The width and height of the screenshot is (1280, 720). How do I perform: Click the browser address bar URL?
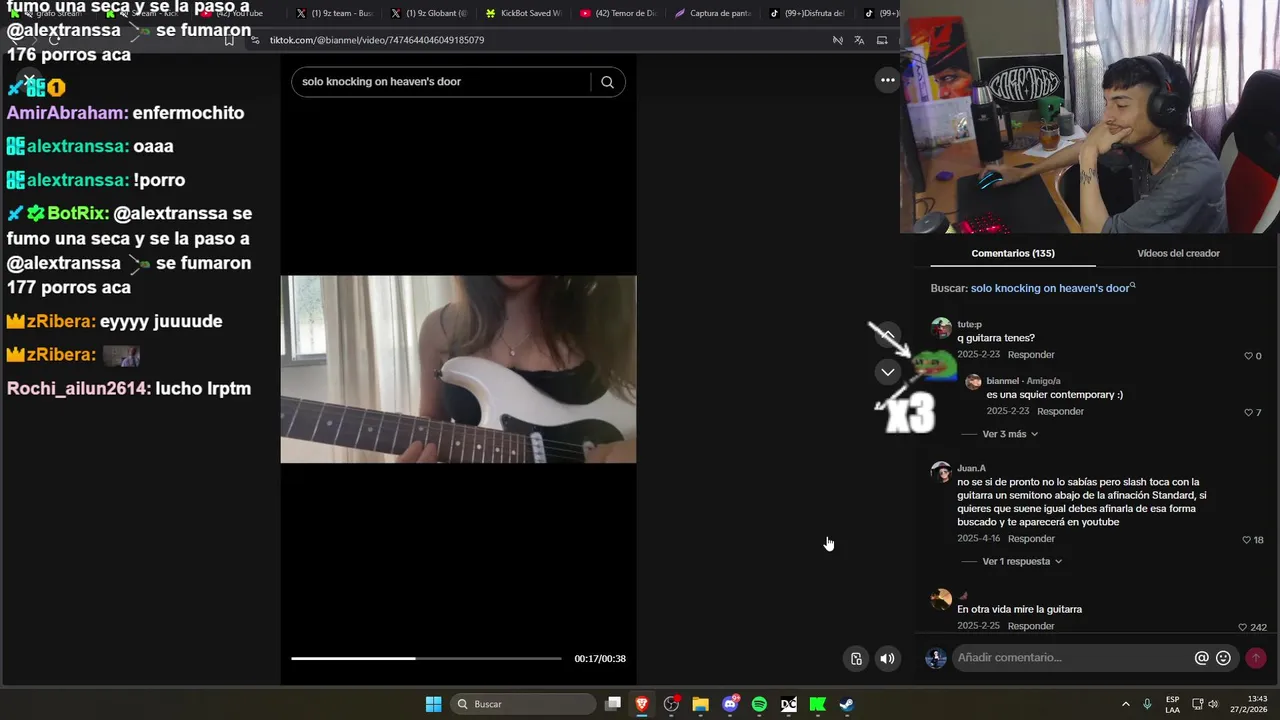(x=377, y=40)
